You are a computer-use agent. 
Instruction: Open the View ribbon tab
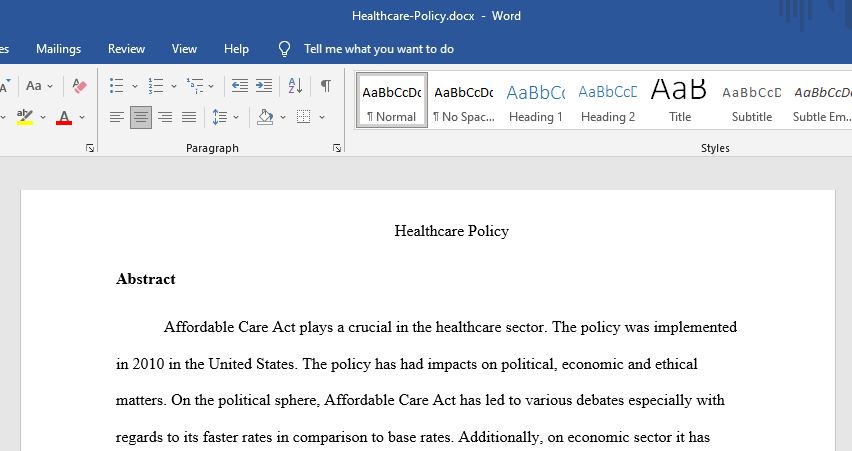[184, 49]
